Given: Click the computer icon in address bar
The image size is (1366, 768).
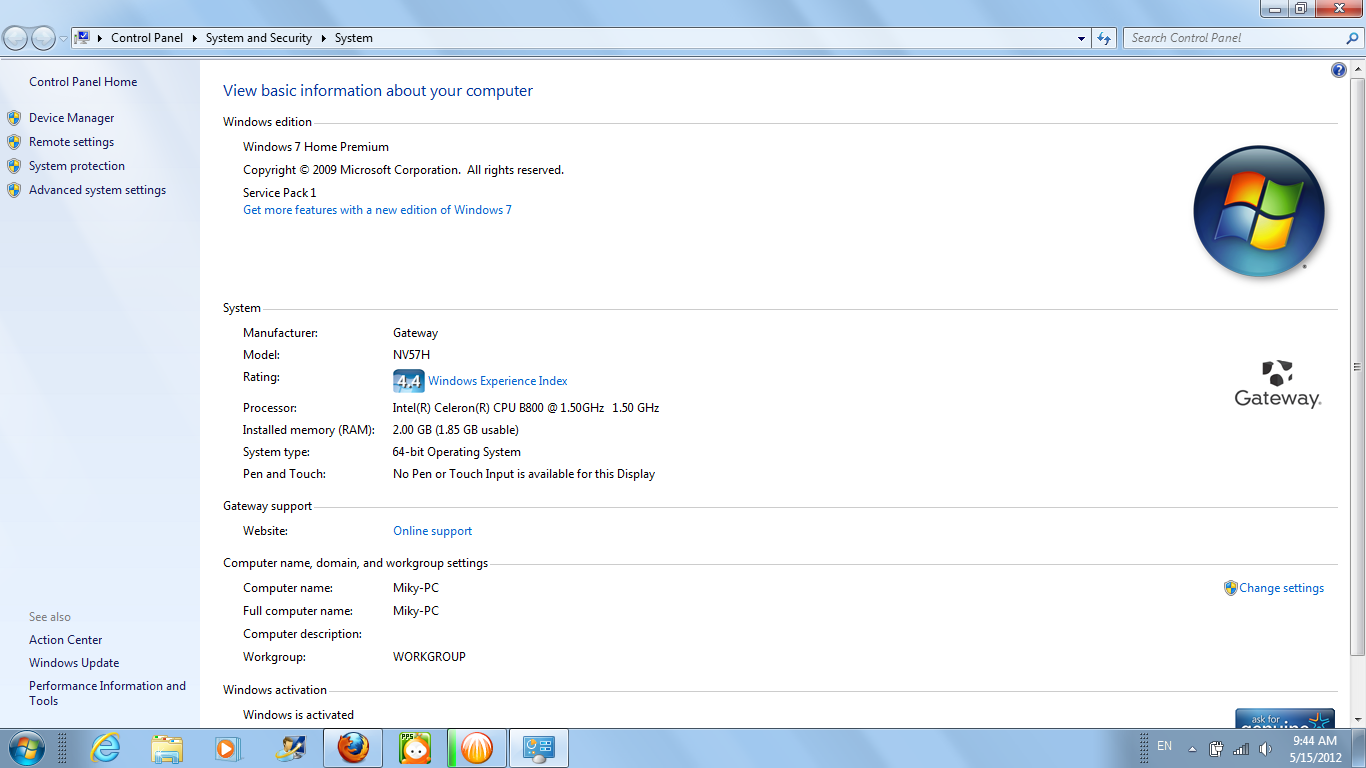Looking at the screenshot, I should pyautogui.click(x=82, y=38).
